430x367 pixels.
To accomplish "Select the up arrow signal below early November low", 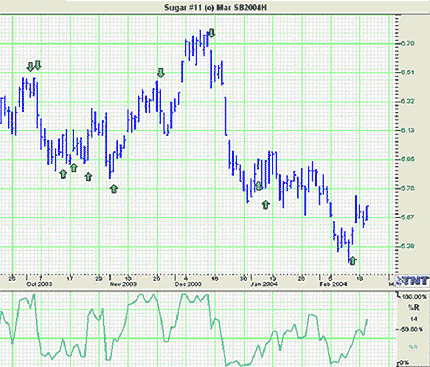I will pyautogui.click(x=114, y=189).
